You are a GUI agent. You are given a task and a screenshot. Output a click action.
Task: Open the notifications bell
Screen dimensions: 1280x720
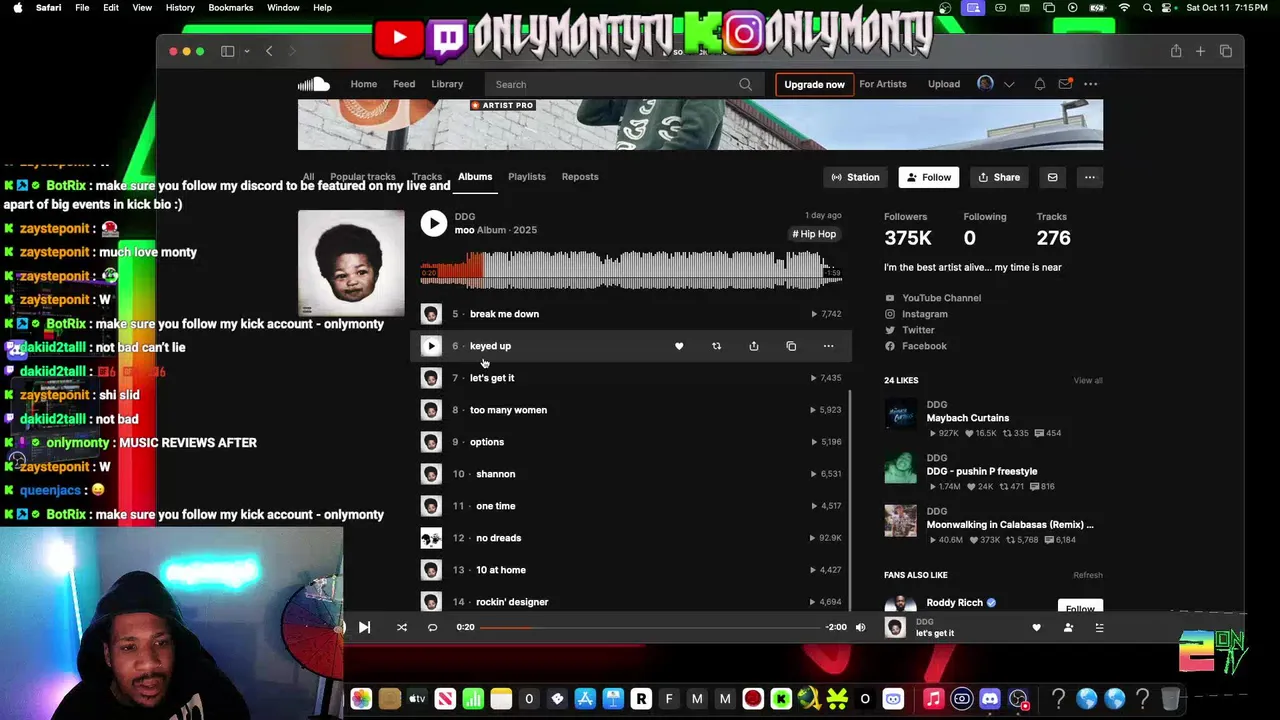[x=1040, y=84]
